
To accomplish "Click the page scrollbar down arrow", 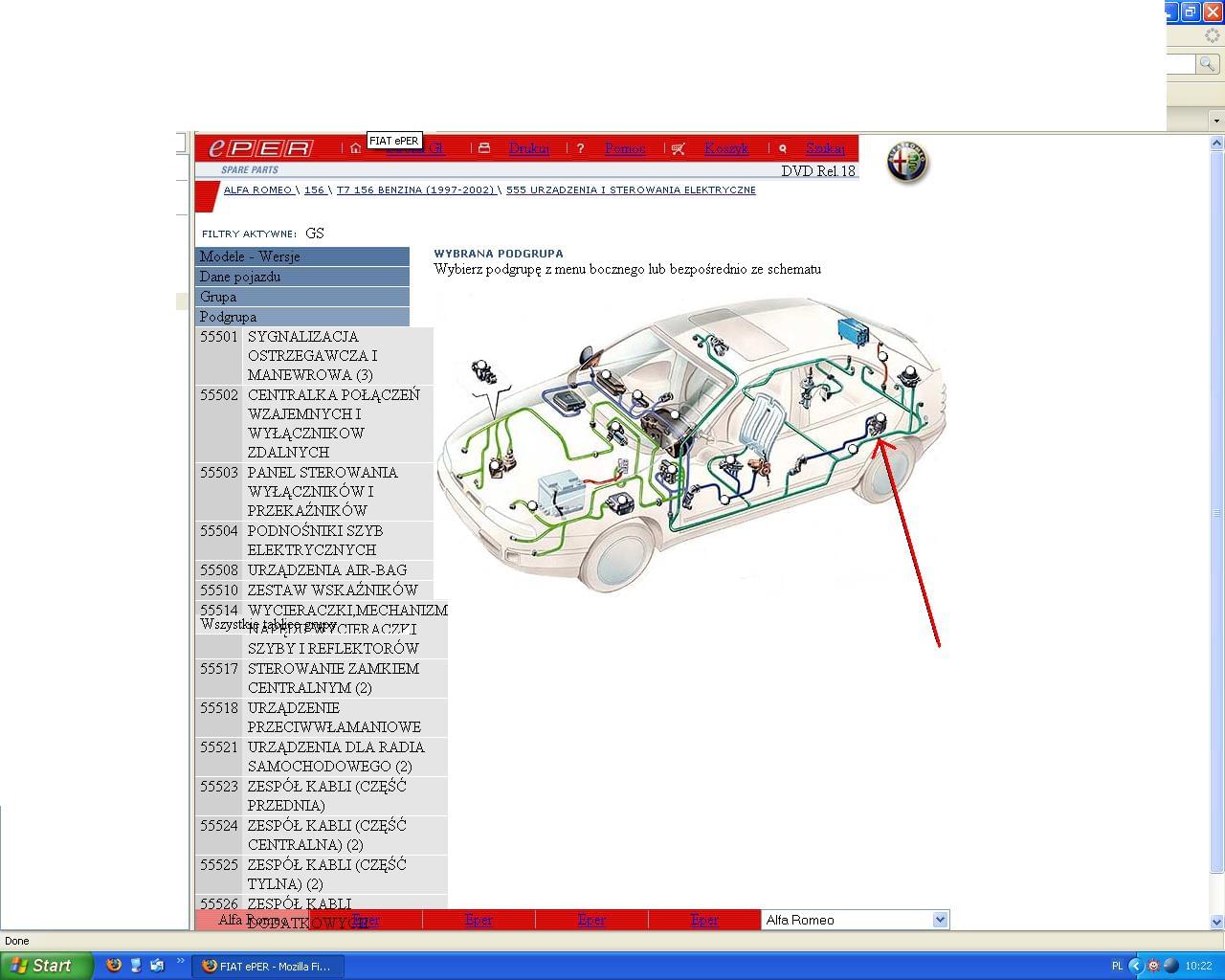I will click(x=1217, y=922).
